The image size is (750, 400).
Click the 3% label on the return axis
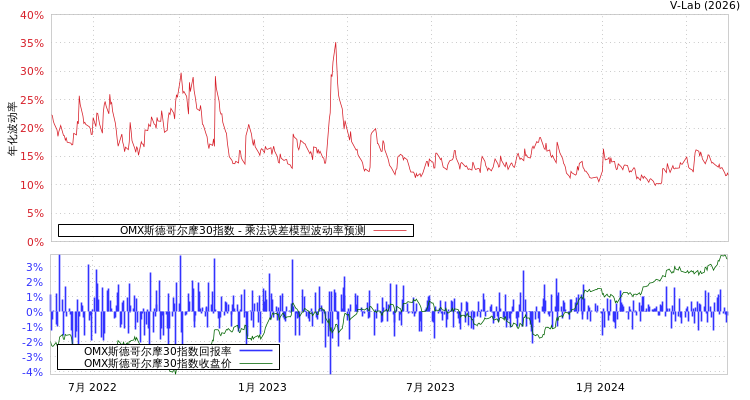pos(34,267)
